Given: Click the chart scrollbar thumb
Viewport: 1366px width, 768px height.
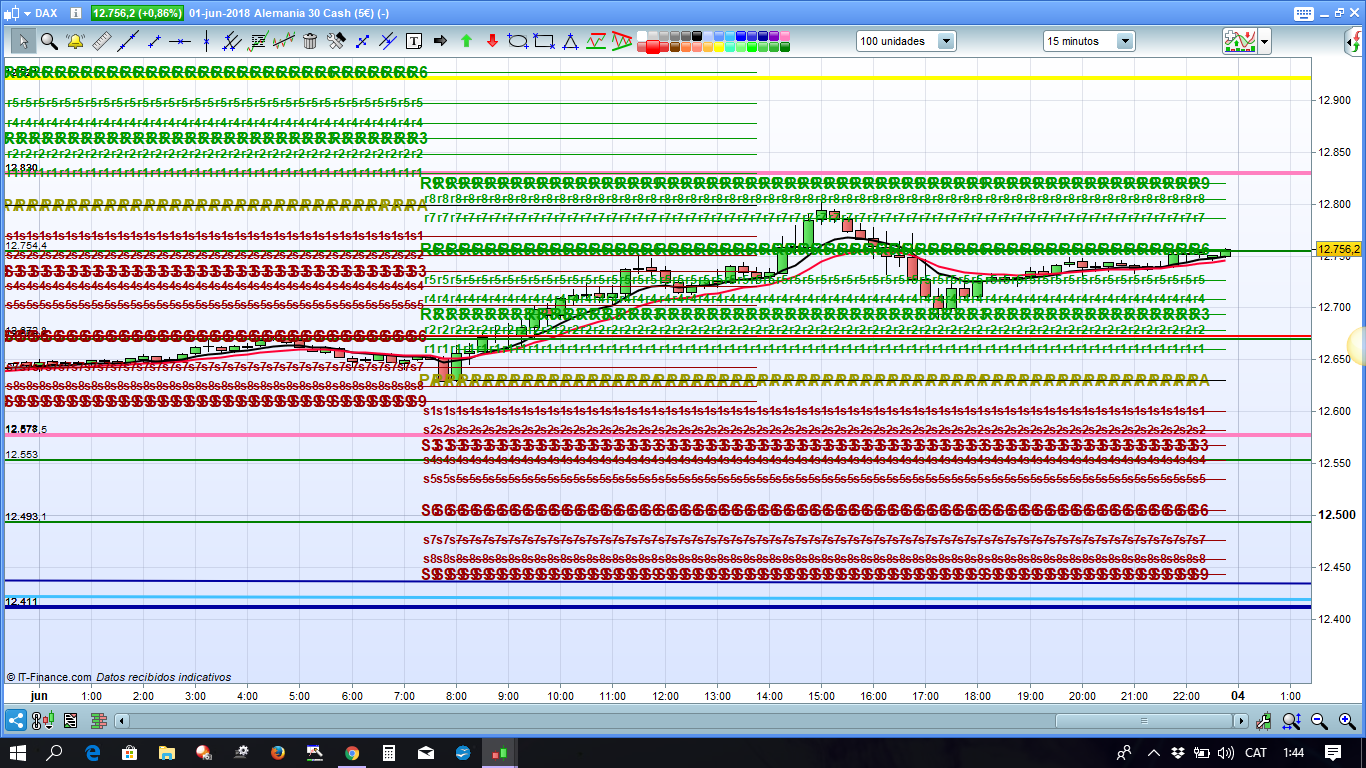Looking at the screenshot, I should 1144,721.
